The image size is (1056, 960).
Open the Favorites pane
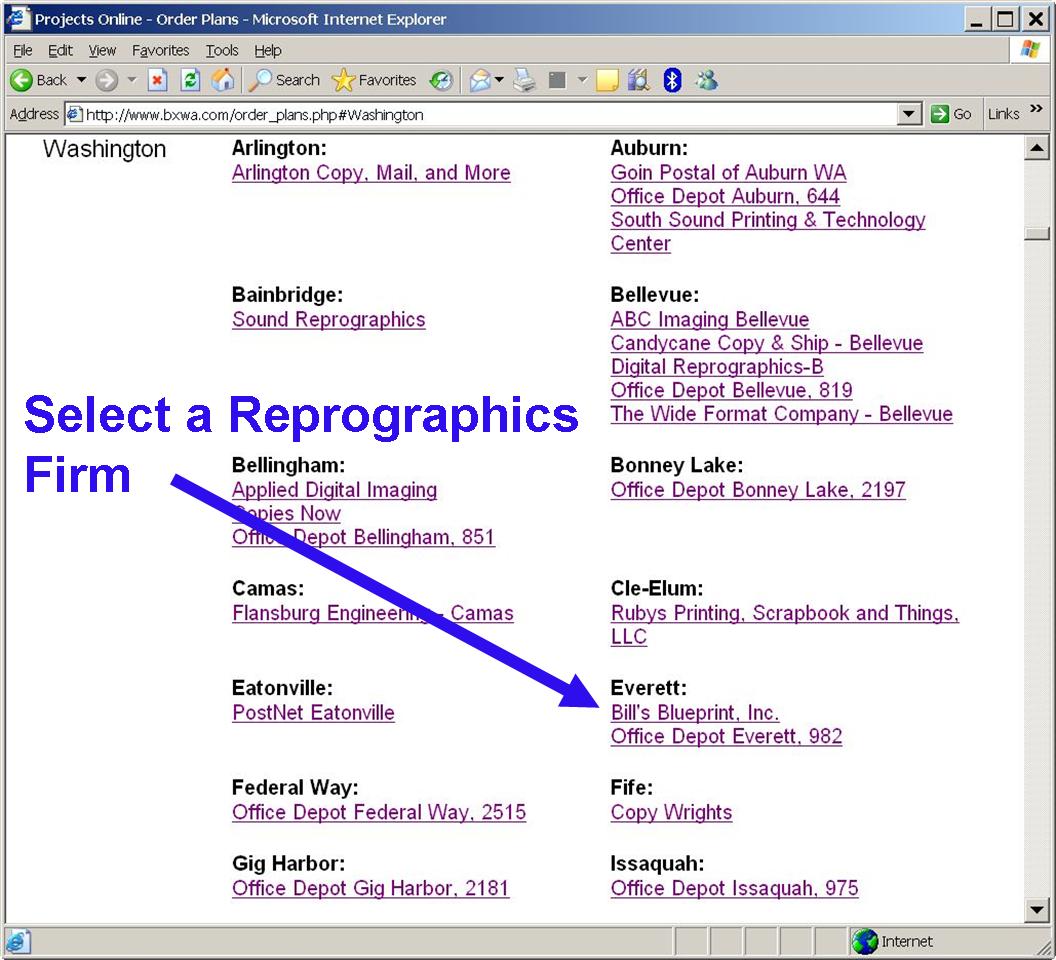point(374,80)
